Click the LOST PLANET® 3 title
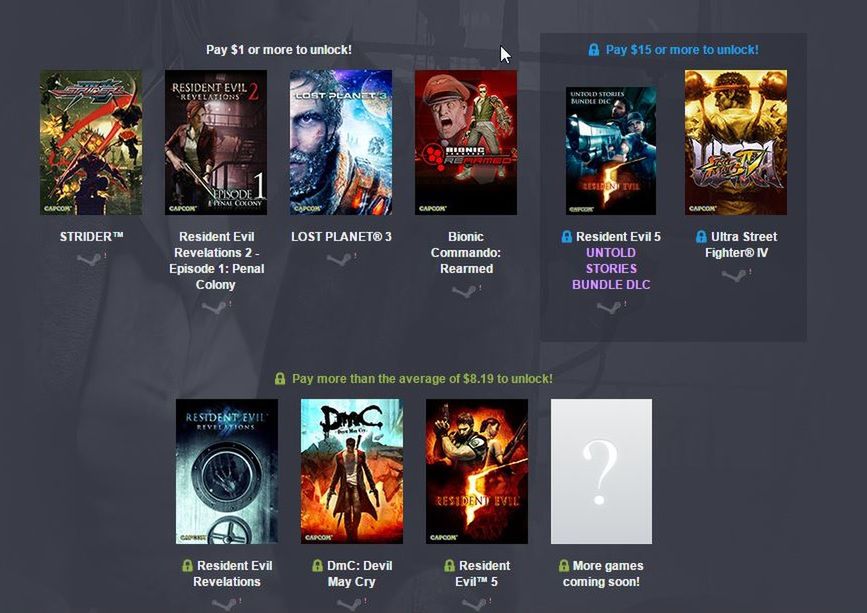The image size is (867, 613). (341, 237)
